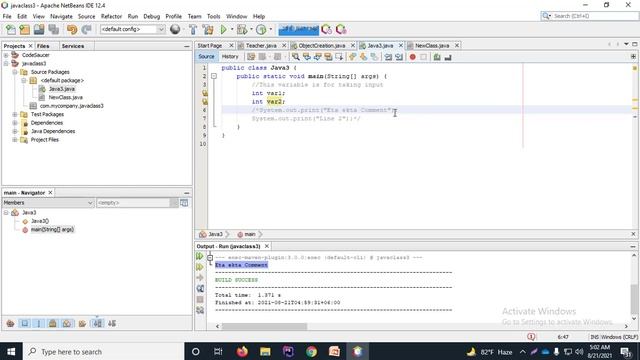Click the Re-run green arrows icon in Output
This screenshot has height=360, width=640.
(x=200, y=256)
